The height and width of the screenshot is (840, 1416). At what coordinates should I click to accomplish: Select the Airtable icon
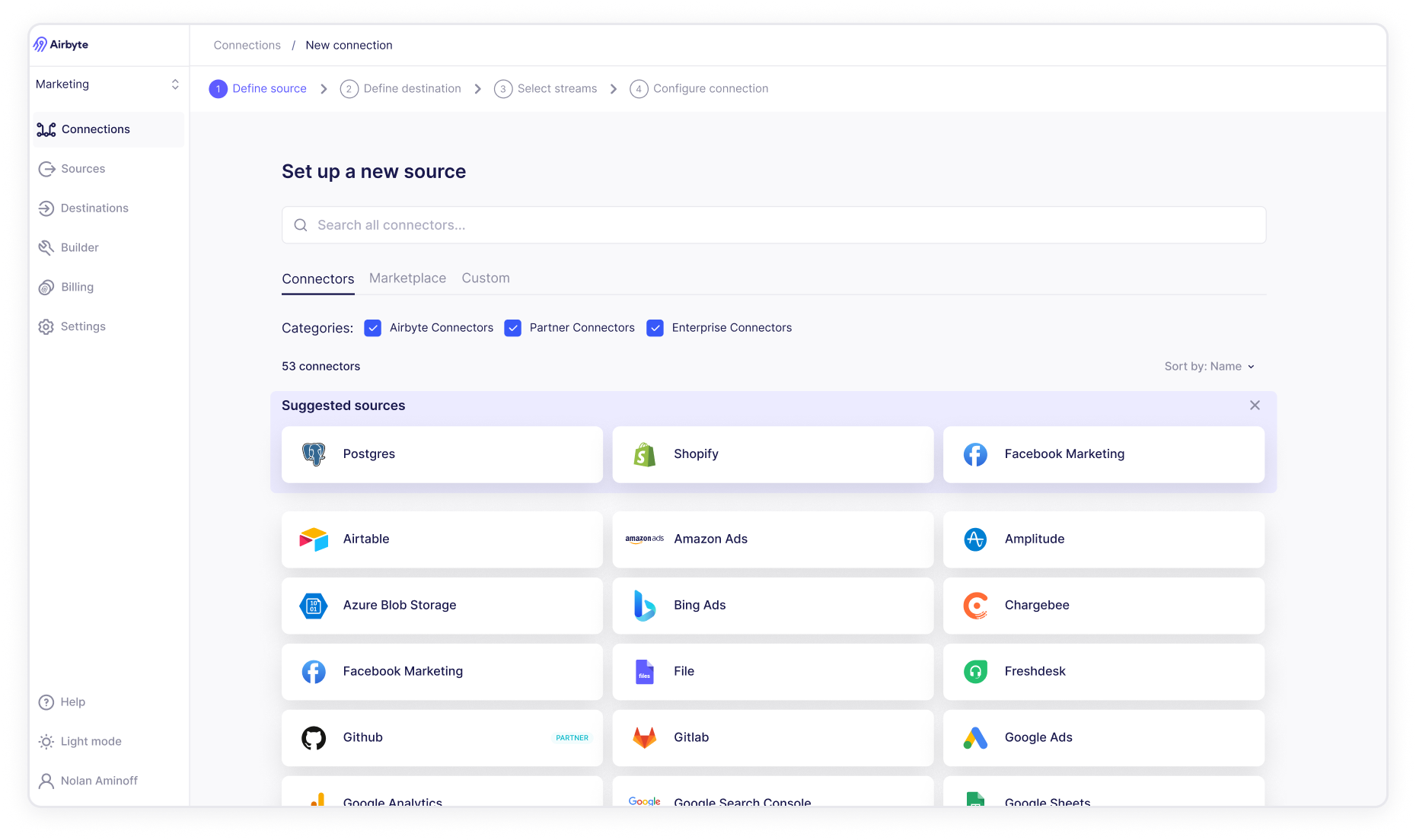tap(314, 539)
